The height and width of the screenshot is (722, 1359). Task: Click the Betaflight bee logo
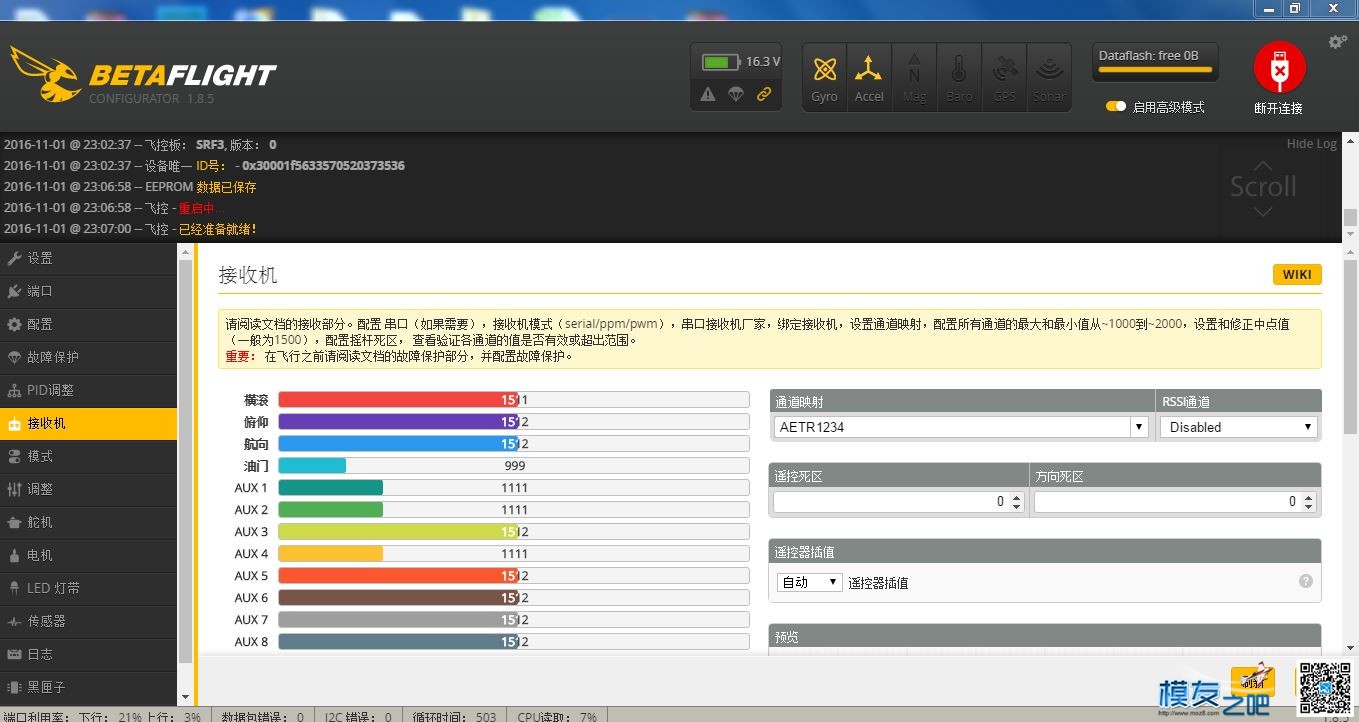tap(45, 73)
